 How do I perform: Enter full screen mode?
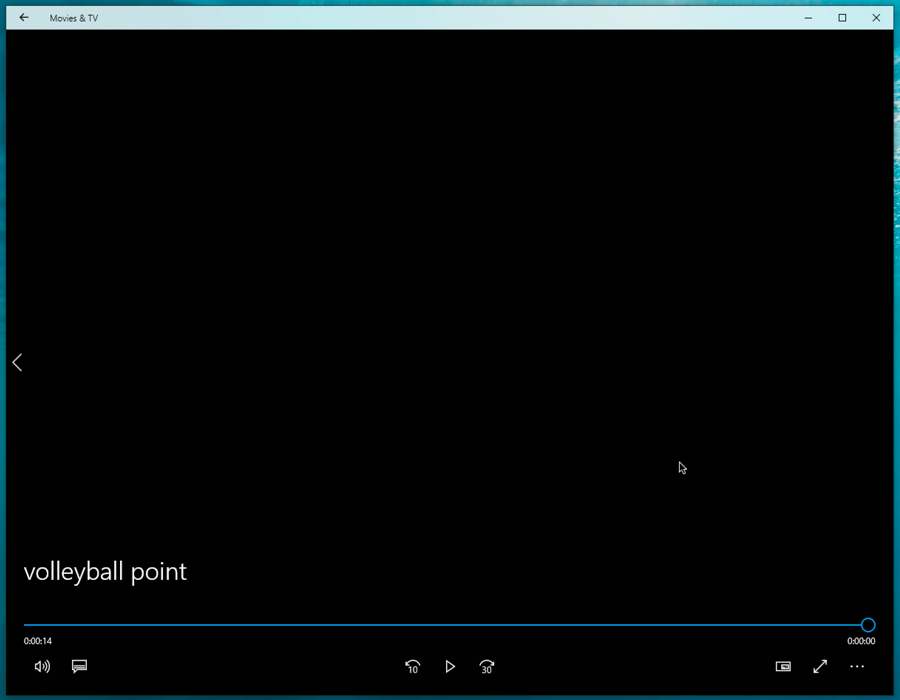tap(820, 666)
